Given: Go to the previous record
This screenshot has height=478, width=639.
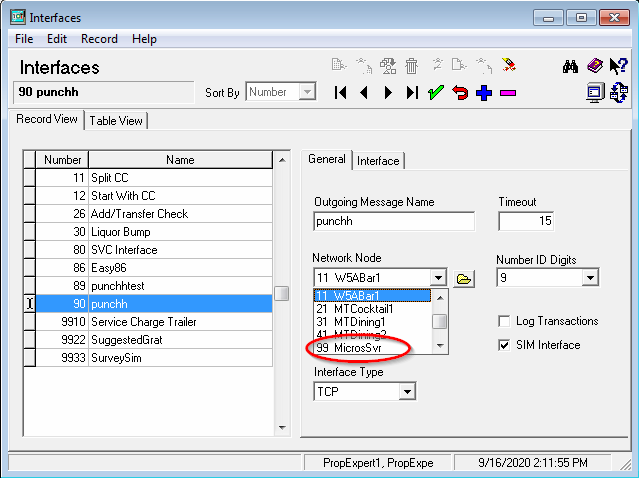Looking at the screenshot, I should point(364,93).
